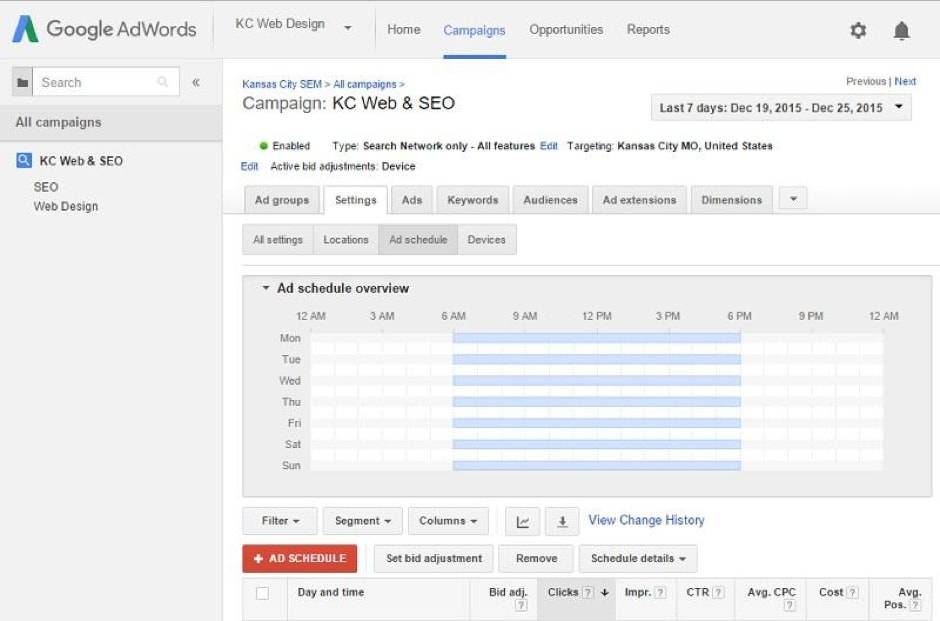Switch to the Ad extensions tab

639,200
